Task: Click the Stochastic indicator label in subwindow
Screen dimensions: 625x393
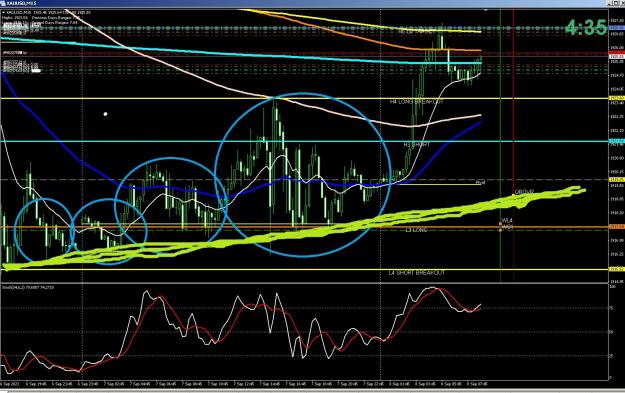Action: tap(28, 287)
